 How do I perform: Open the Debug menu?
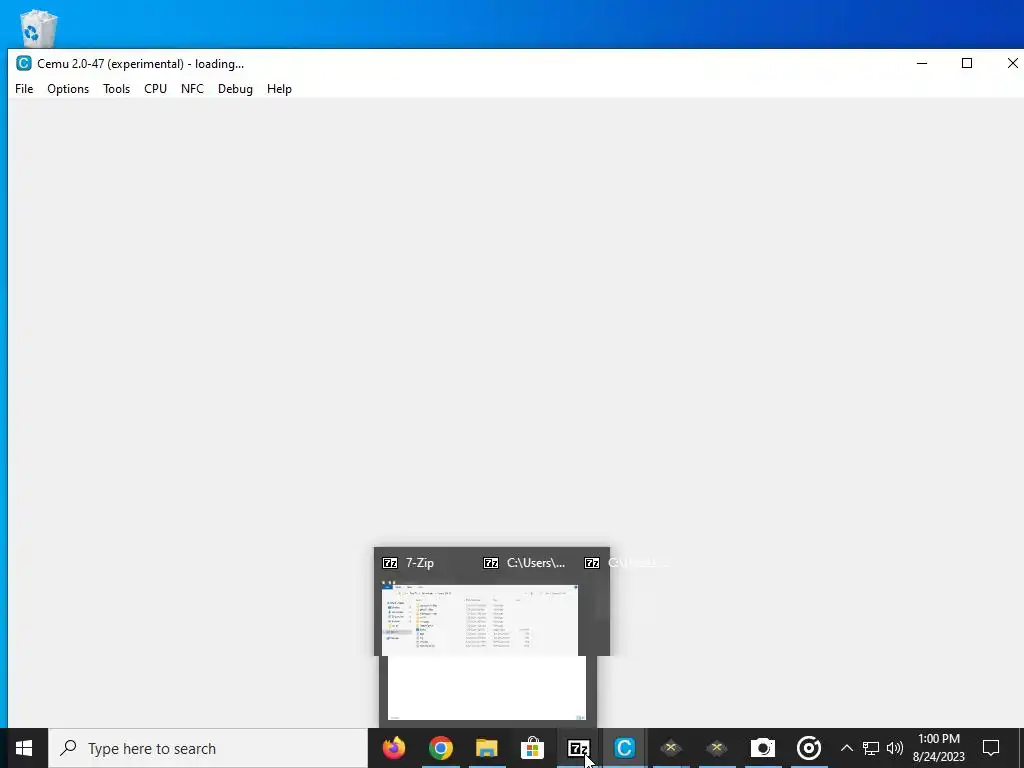pos(235,89)
